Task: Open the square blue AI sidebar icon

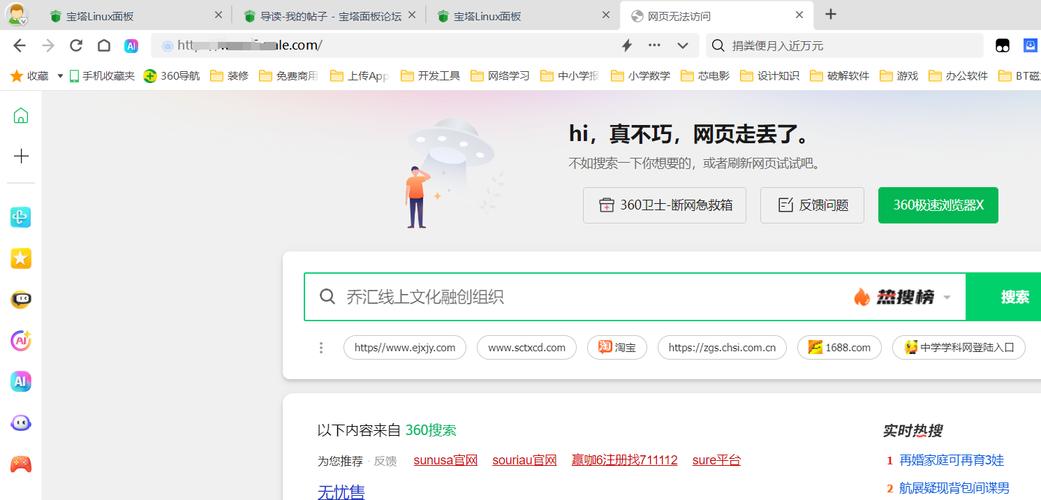Action: [21, 382]
